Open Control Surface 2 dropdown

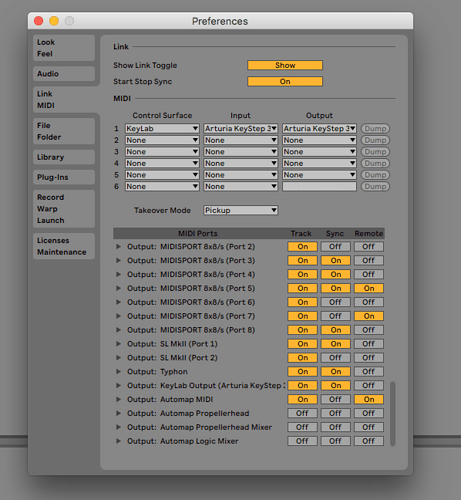tap(162, 140)
